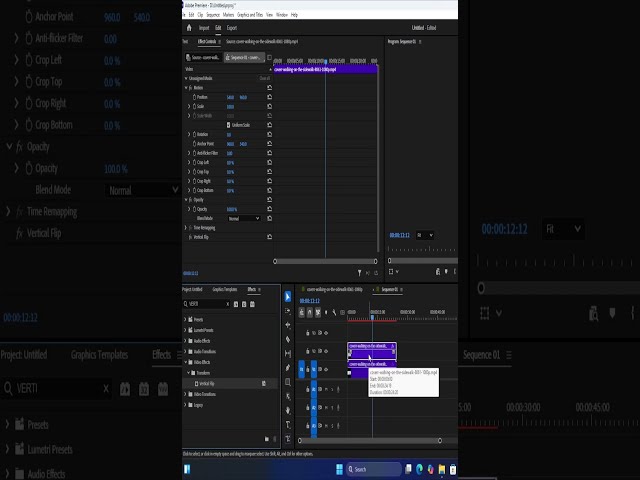Viewport: 640px width, 480px height.
Task: Open the Blend Mode Normal dropdown
Action: click(244, 219)
